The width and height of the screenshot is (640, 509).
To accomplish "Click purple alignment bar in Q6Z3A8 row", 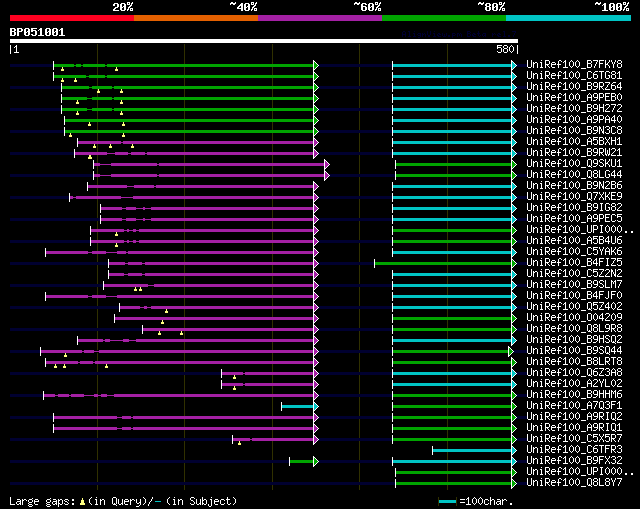I will coord(270,373).
